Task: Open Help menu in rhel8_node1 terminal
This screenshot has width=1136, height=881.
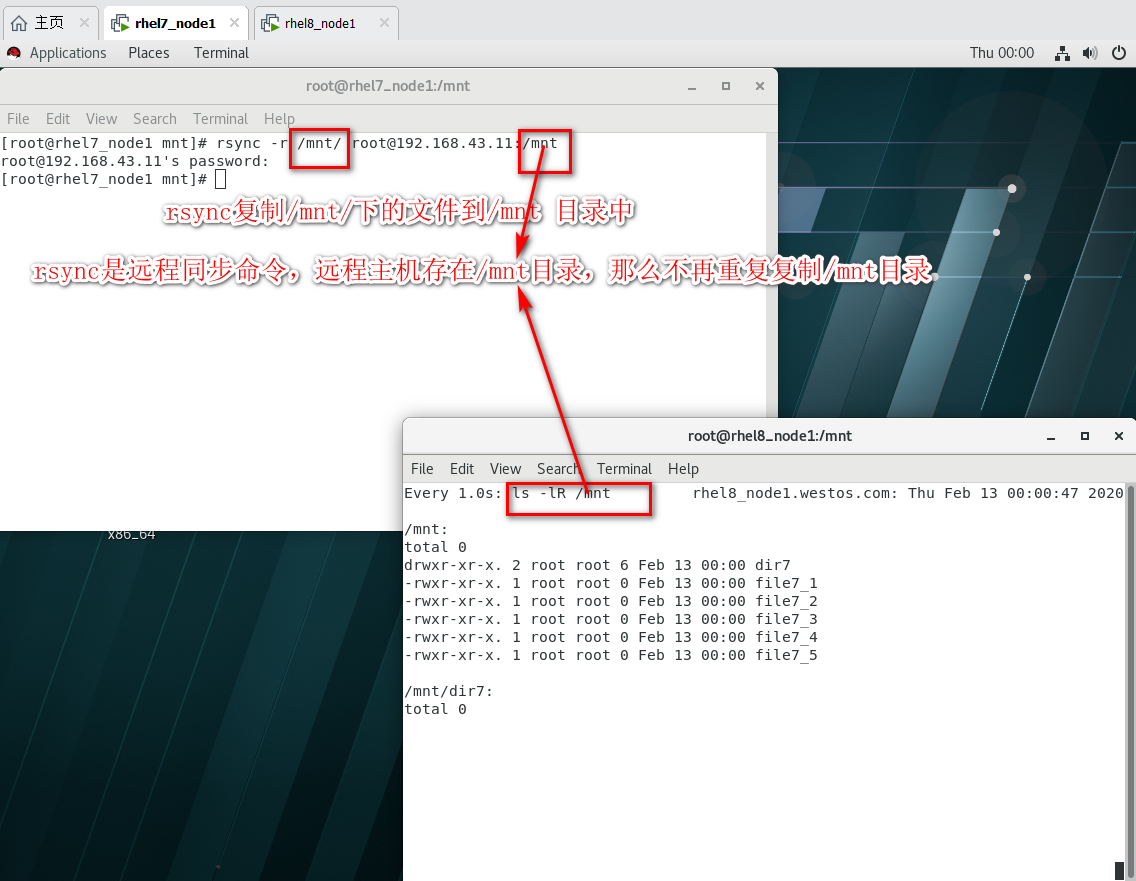Action: tap(683, 469)
